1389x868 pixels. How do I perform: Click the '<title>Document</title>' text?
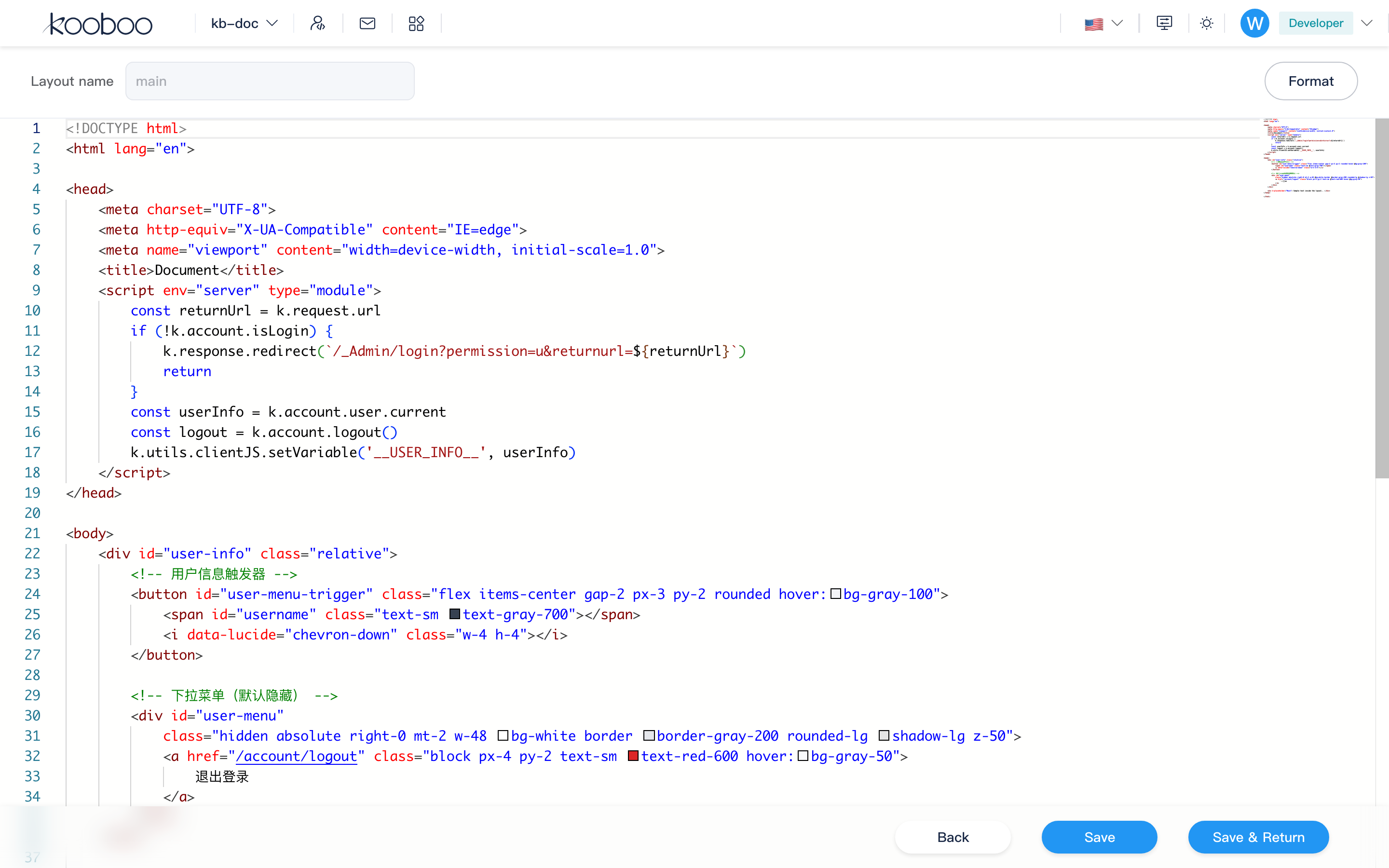pos(191,271)
